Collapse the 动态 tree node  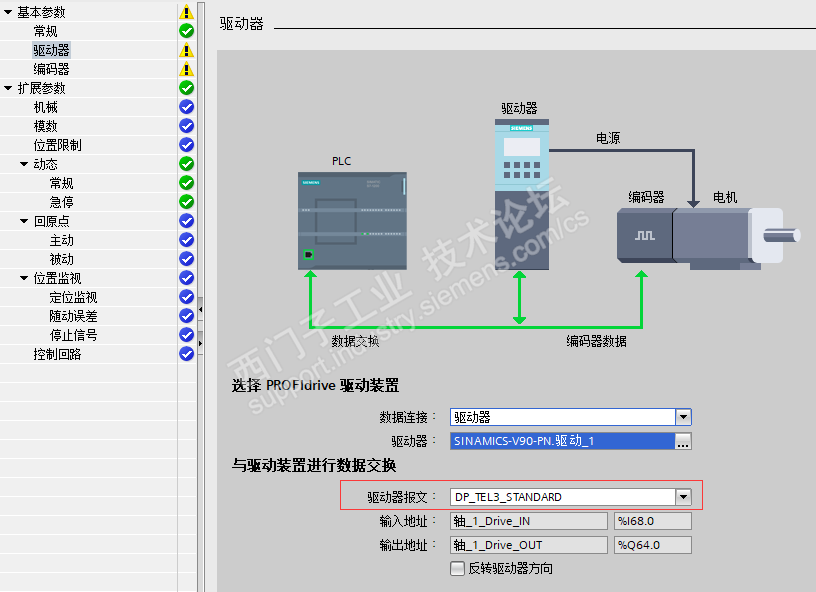point(24,164)
